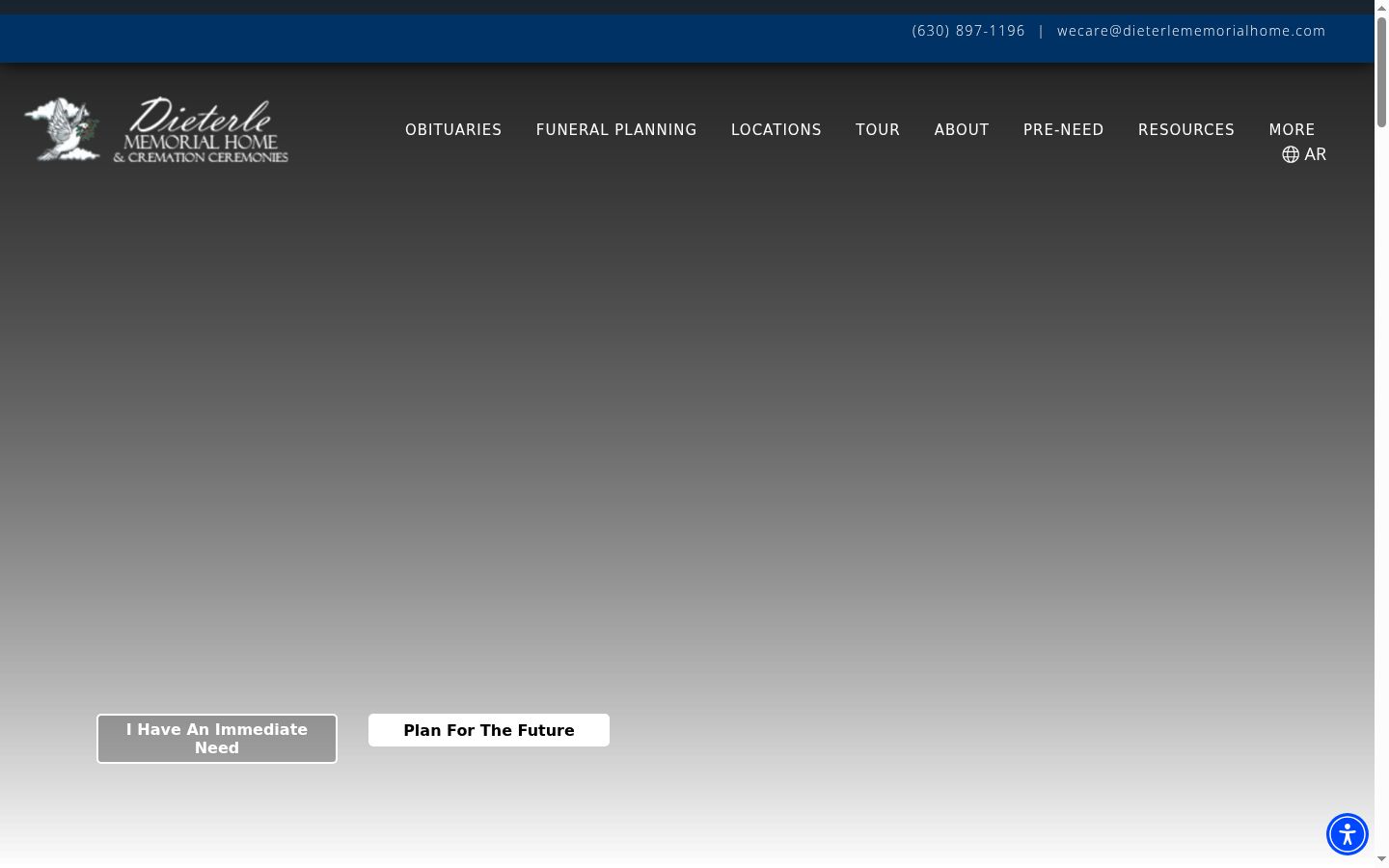Open the AR language selector

coord(1304,154)
